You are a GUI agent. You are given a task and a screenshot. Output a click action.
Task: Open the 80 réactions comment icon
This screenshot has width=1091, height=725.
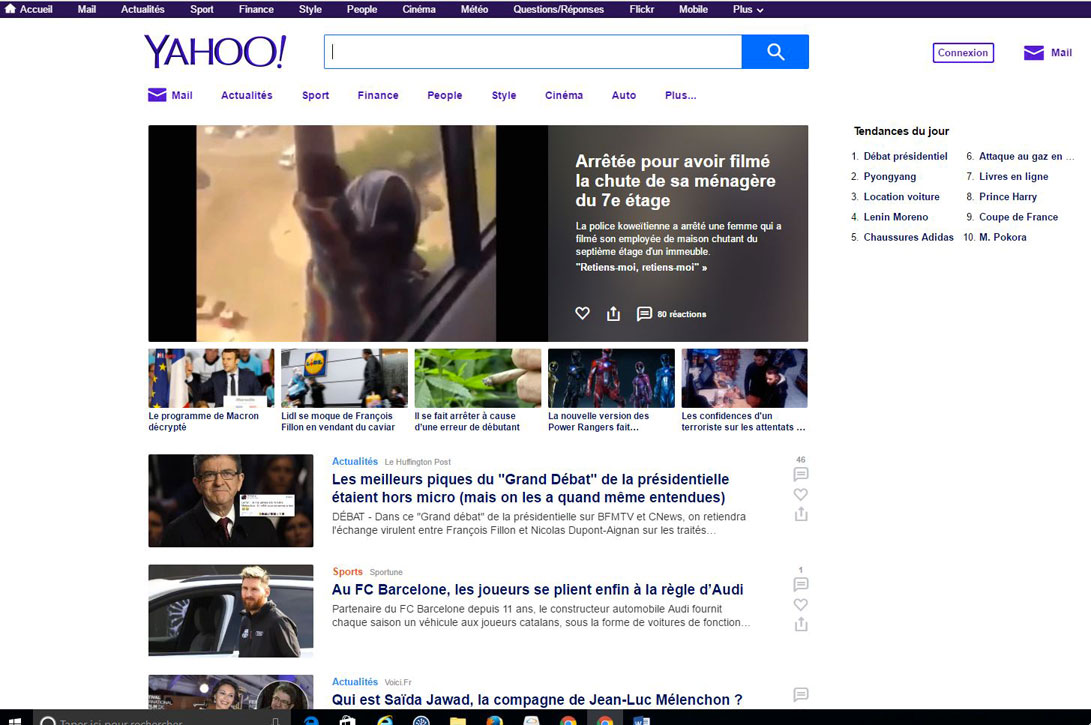pyautogui.click(x=644, y=314)
